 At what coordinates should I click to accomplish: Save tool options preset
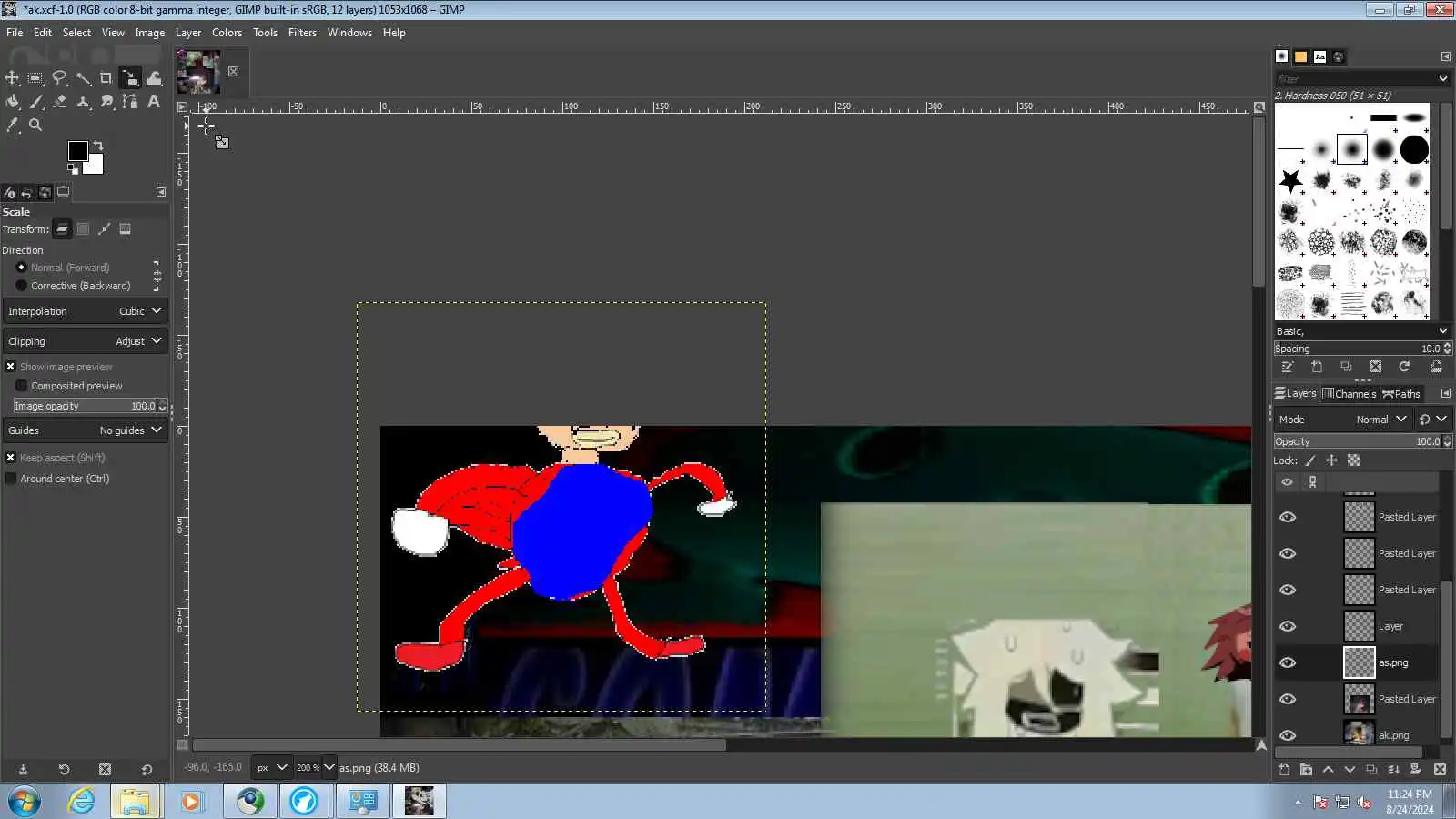[x=23, y=770]
